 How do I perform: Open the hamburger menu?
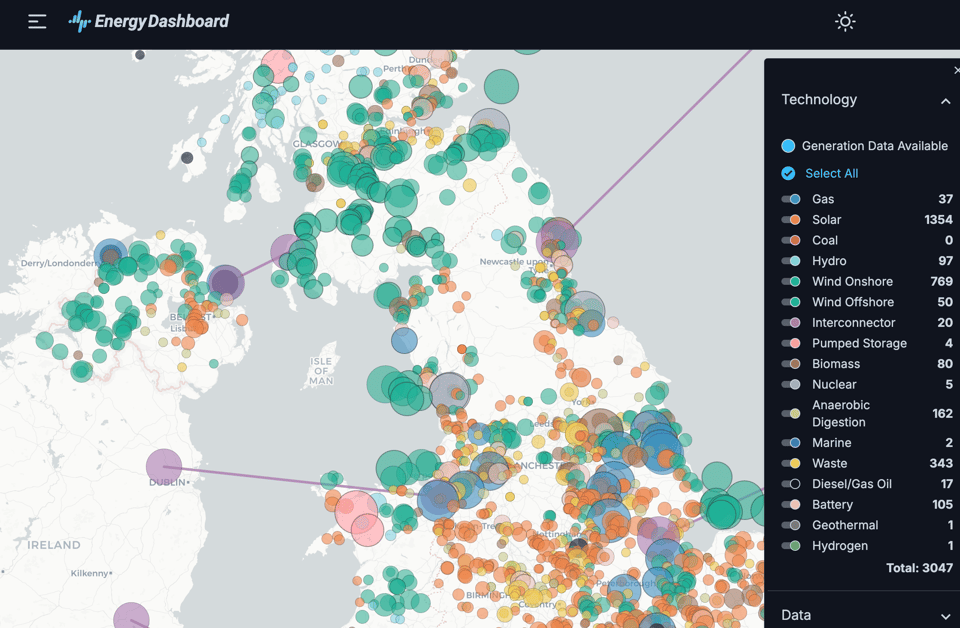(37, 21)
